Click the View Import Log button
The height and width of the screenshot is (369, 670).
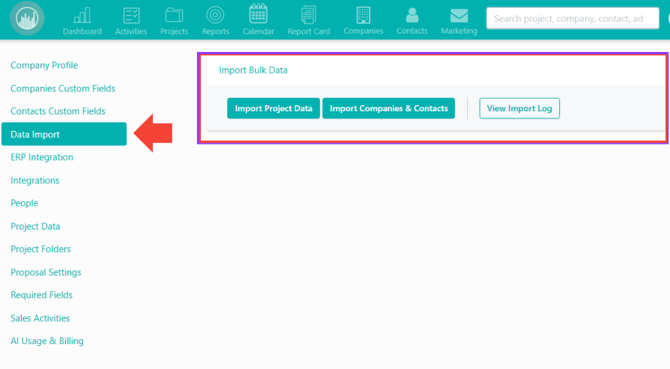click(x=519, y=108)
